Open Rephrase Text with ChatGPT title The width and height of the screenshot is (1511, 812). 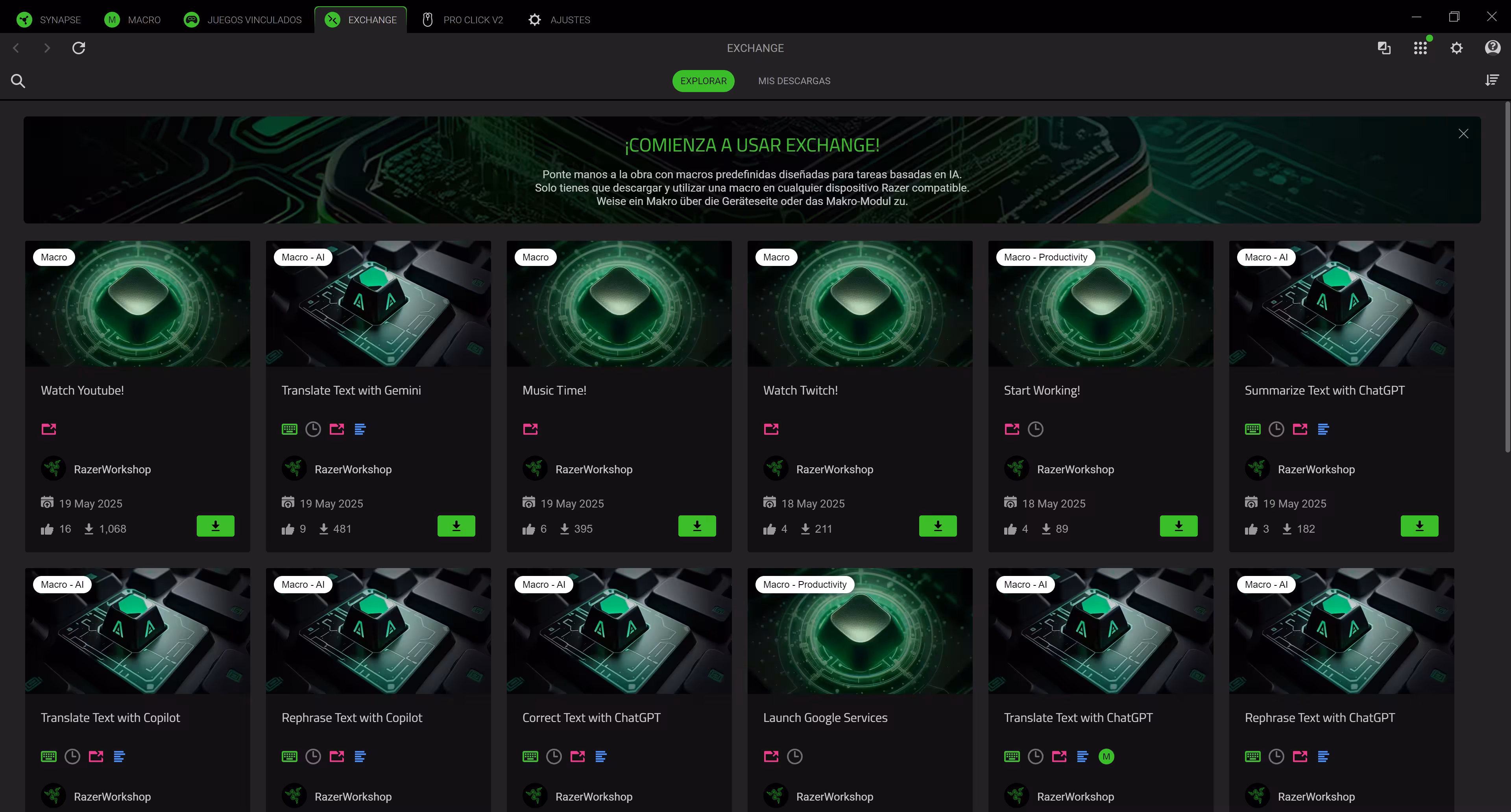(1320, 718)
